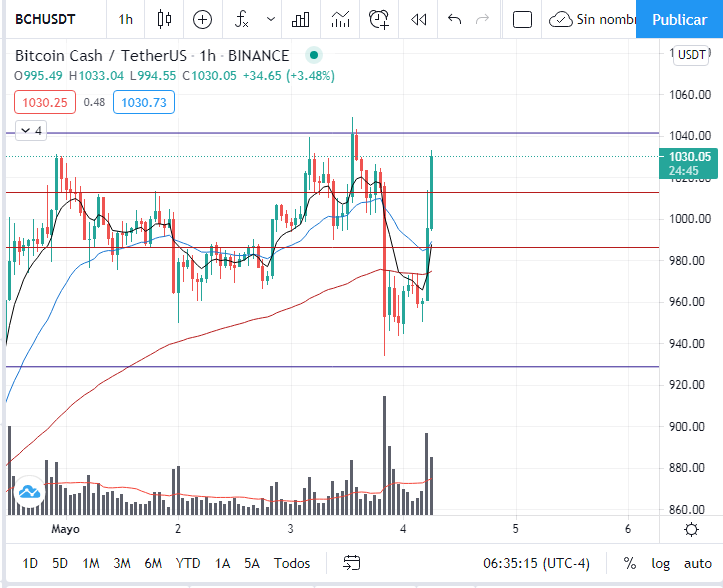Open timezone menu at 06:35:15 (UTC-4)
The image size is (723, 588).
coord(536,564)
